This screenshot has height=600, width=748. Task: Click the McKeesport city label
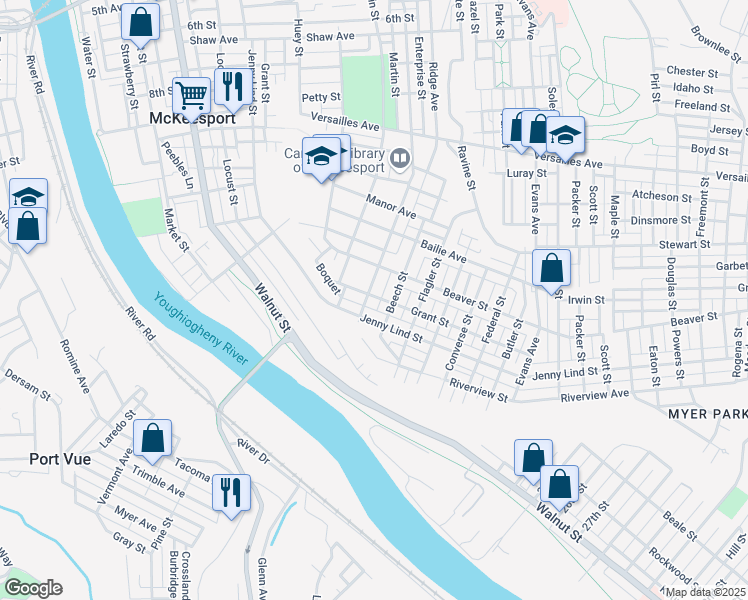click(192, 118)
